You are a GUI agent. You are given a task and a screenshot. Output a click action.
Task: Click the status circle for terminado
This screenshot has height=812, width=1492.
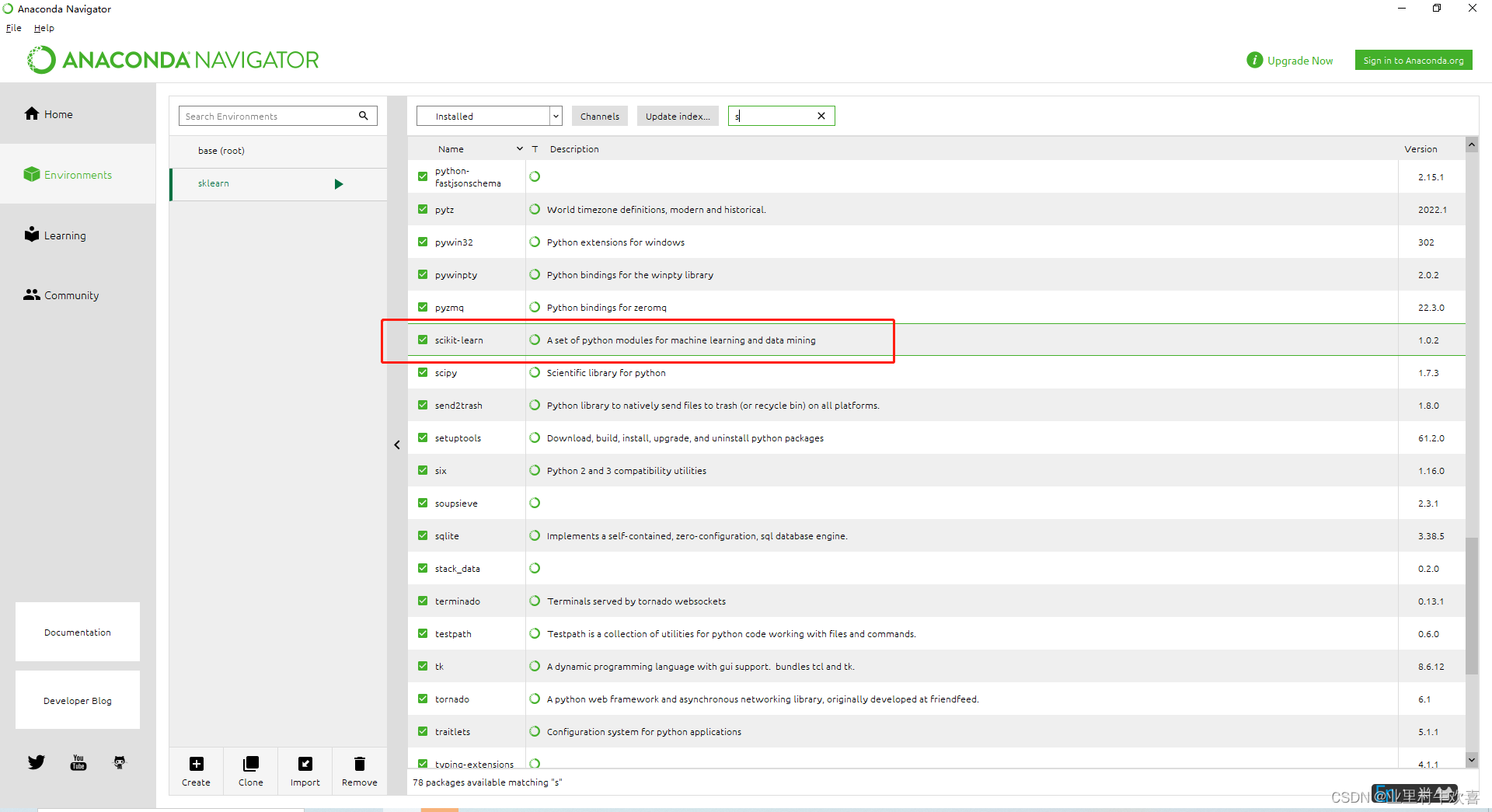click(535, 601)
